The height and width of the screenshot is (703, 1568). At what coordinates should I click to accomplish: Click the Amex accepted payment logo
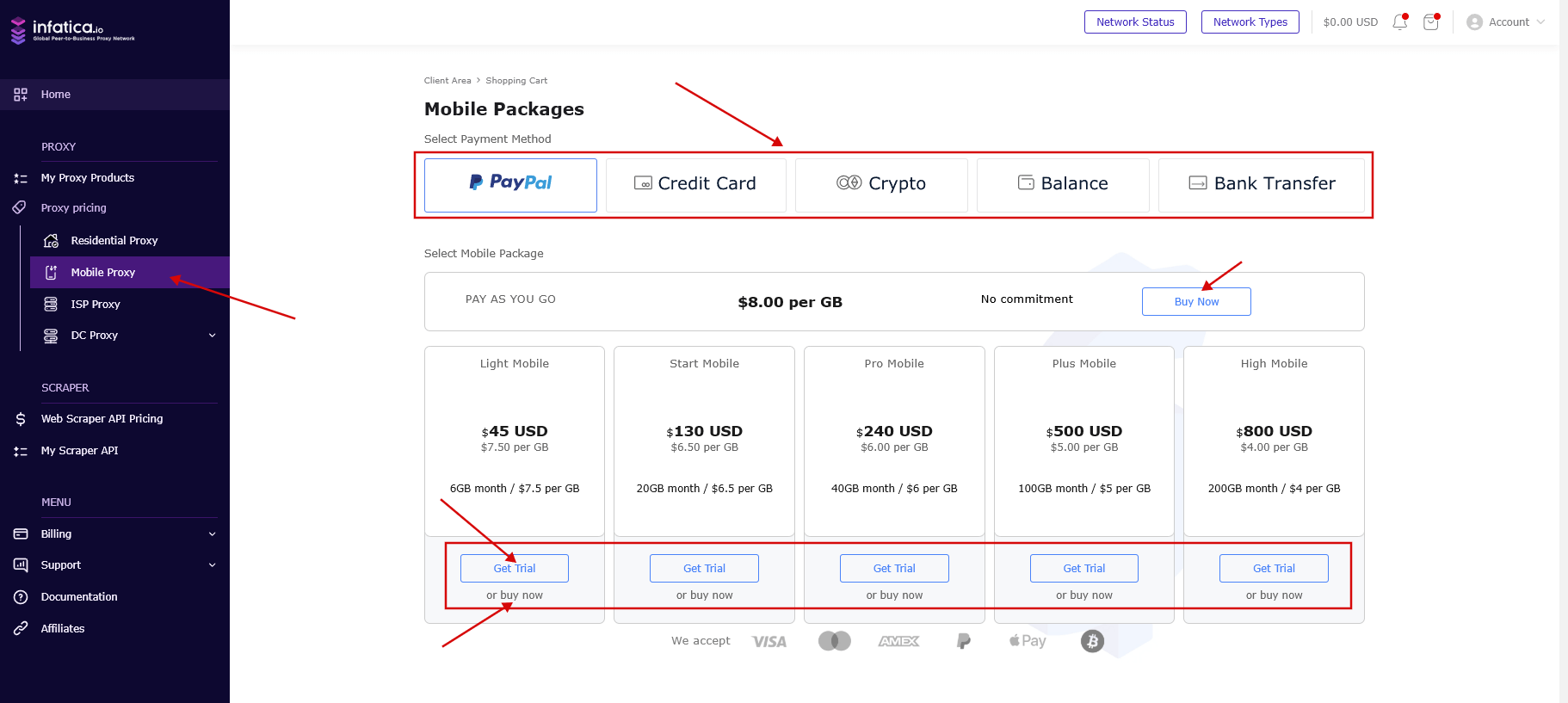(x=899, y=641)
